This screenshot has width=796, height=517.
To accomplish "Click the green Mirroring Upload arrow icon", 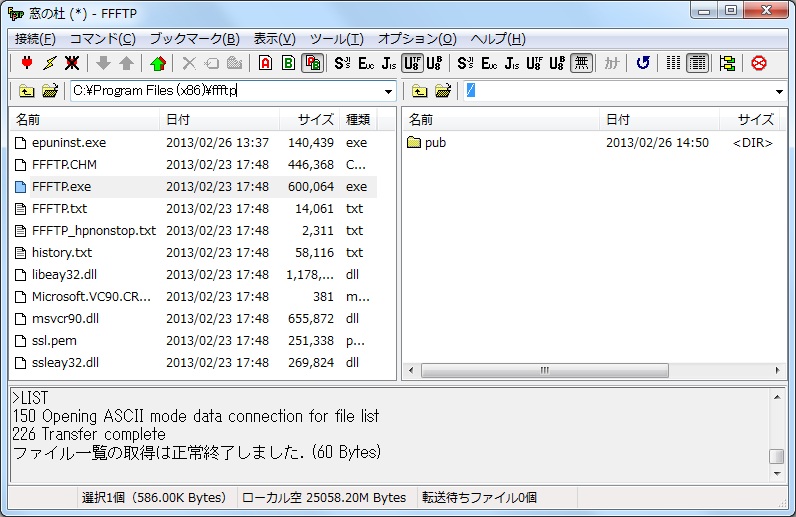I will coord(158,63).
